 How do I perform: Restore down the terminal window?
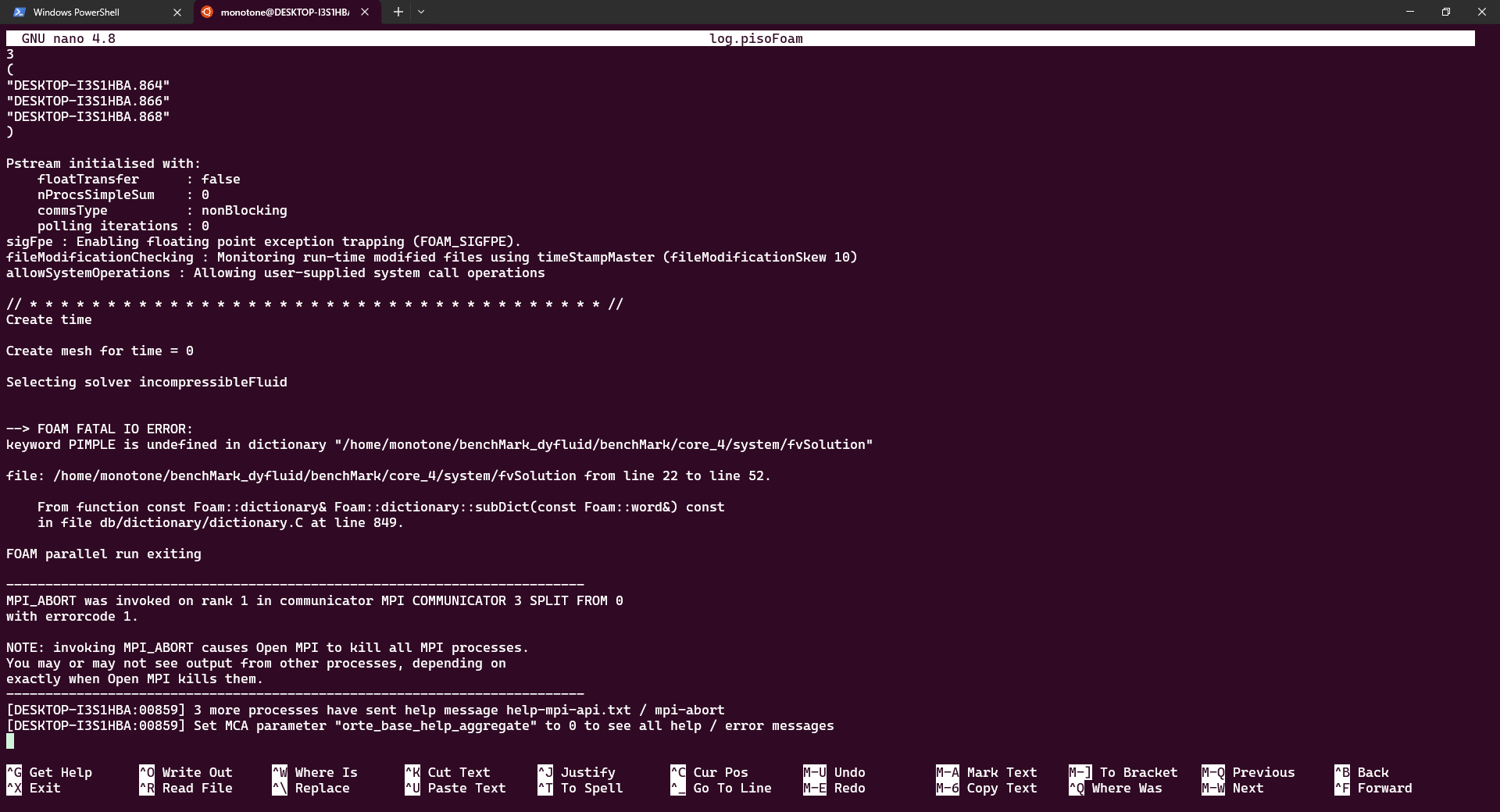[1446, 12]
